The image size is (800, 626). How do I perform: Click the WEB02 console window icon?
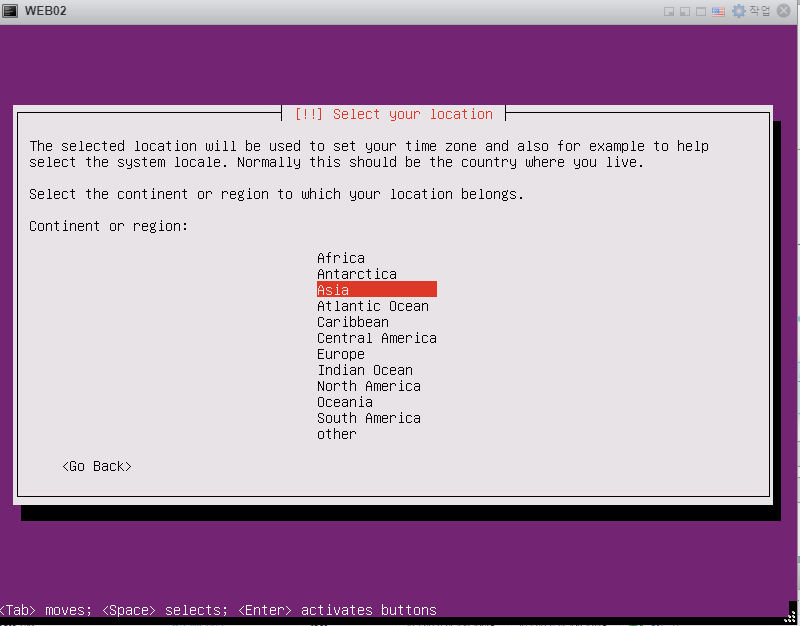pyautogui.click(x=10, y=11)
